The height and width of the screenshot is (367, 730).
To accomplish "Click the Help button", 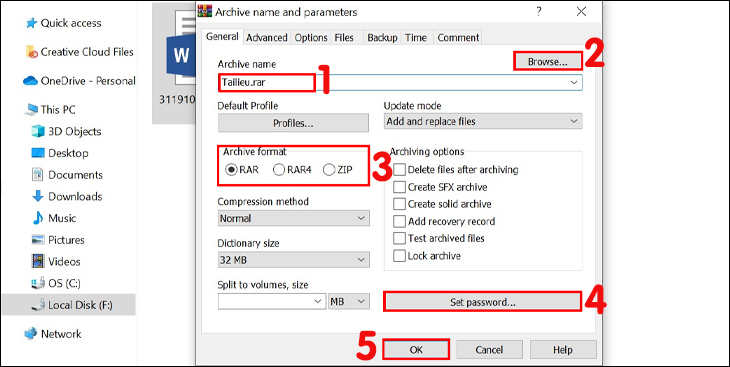I will tap(563, 349).
